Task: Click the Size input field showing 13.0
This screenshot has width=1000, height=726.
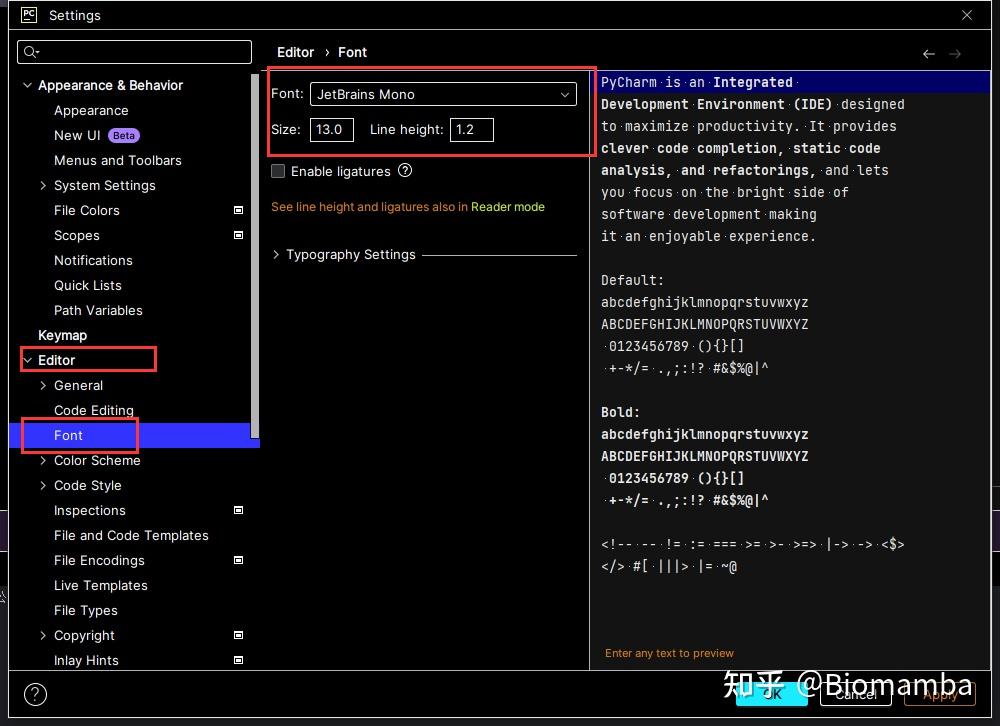Action: 331,129
